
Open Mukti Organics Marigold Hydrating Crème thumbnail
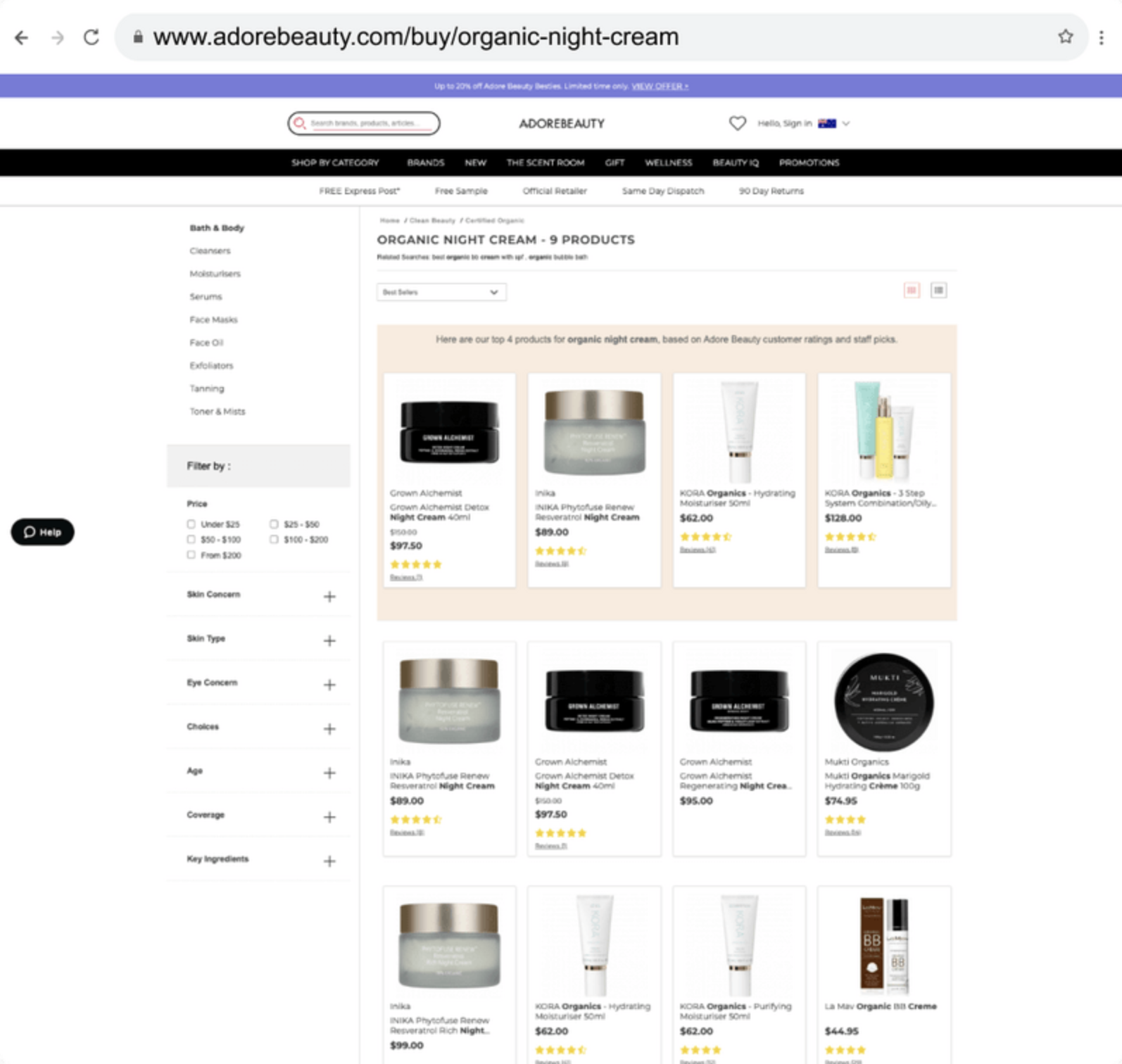(884, 702)
